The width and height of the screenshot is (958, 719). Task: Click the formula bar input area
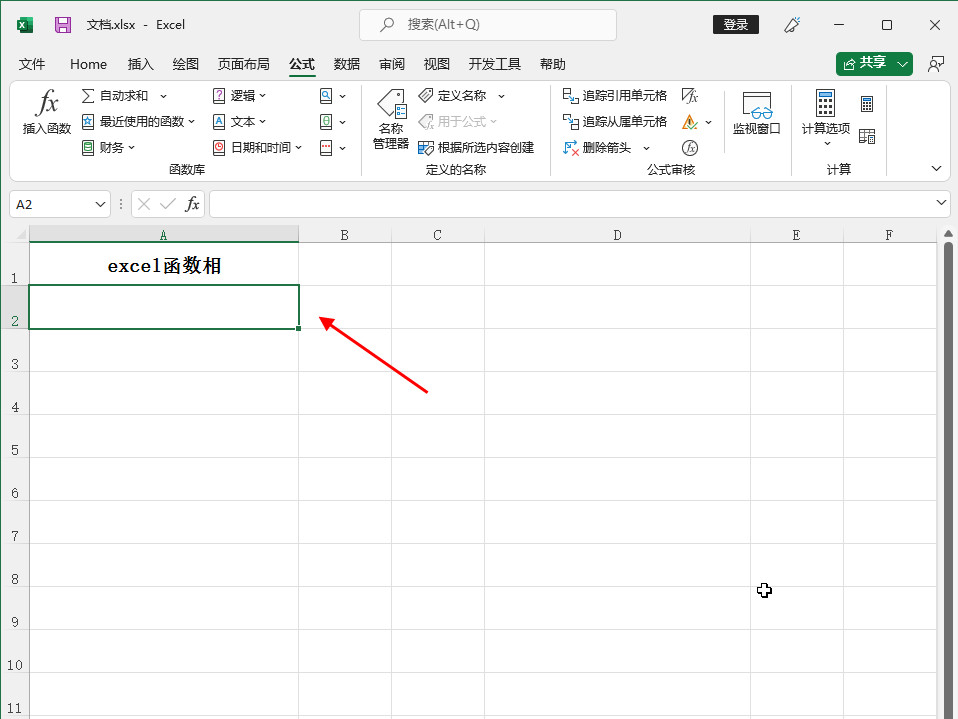pos(571,204)
